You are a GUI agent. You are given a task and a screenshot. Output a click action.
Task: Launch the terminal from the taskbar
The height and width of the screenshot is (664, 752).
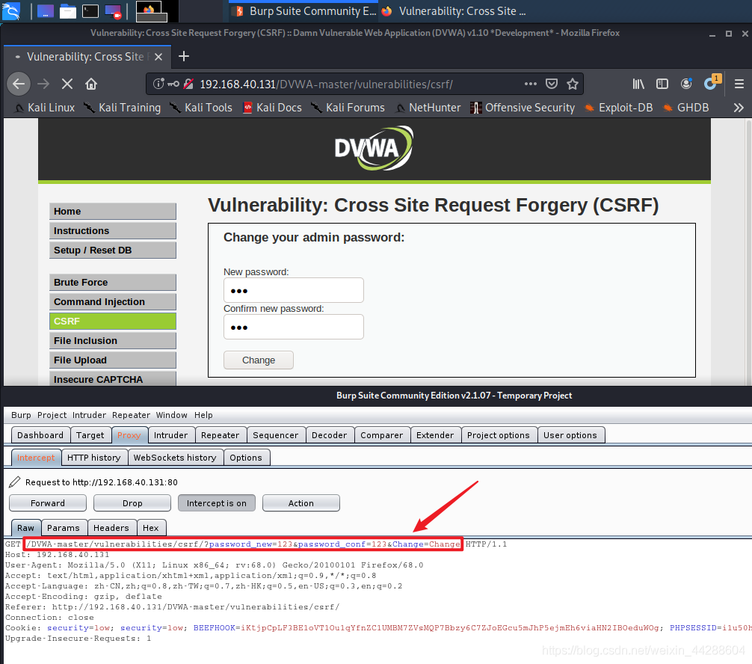click(90, 11)
